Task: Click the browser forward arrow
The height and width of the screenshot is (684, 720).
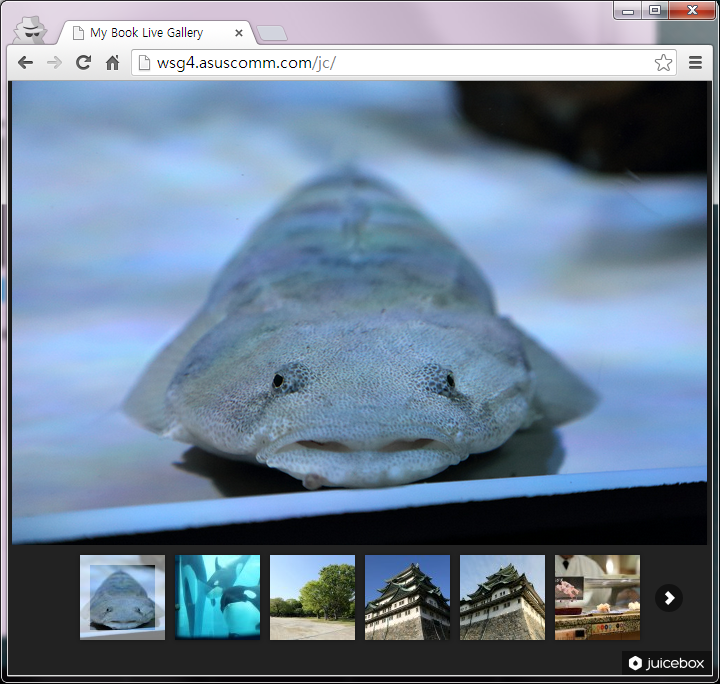Action: pyautogui.click(x=54, y=63)
